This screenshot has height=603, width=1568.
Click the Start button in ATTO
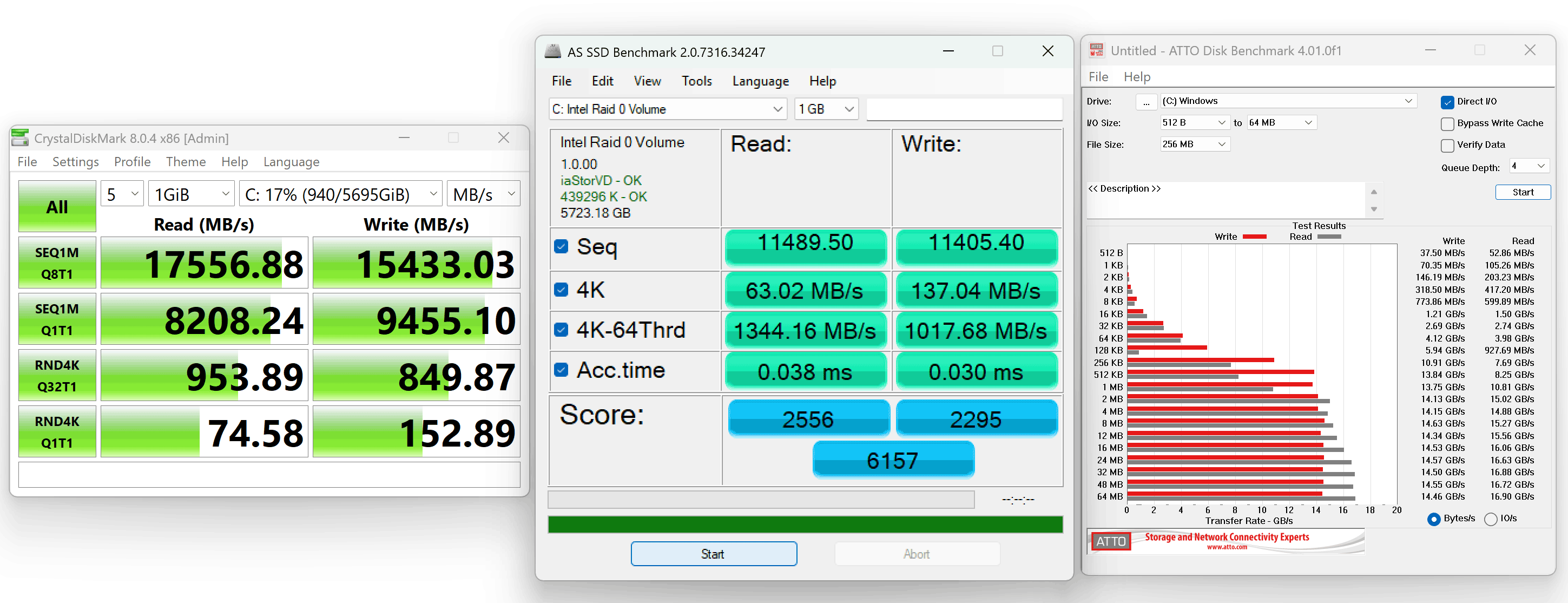click(x=1523, y=192)
